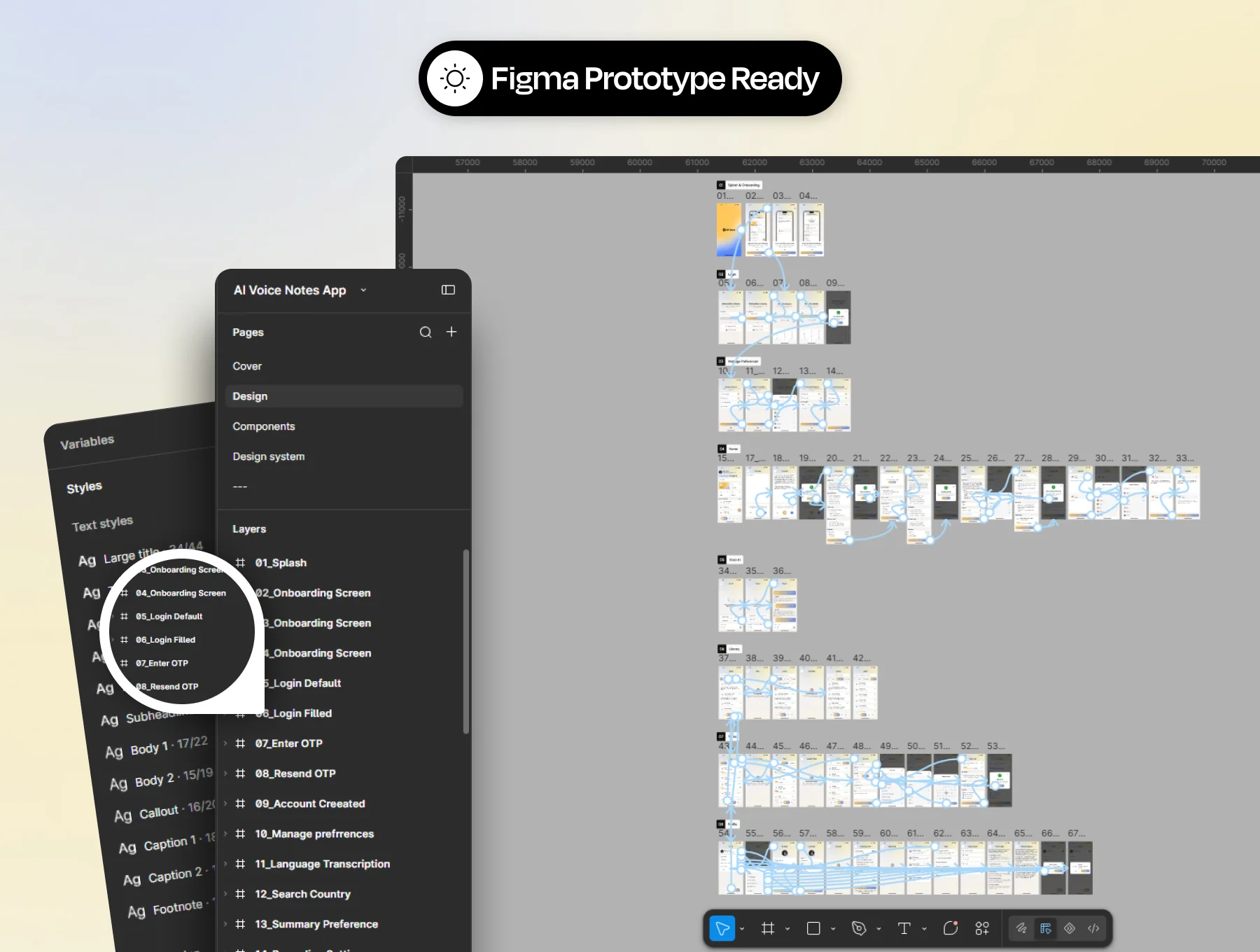Click 04_Onboarding Screen in magnified circle
The width and height of the screenshot is (1260, 952).
(x=181, y=594)
